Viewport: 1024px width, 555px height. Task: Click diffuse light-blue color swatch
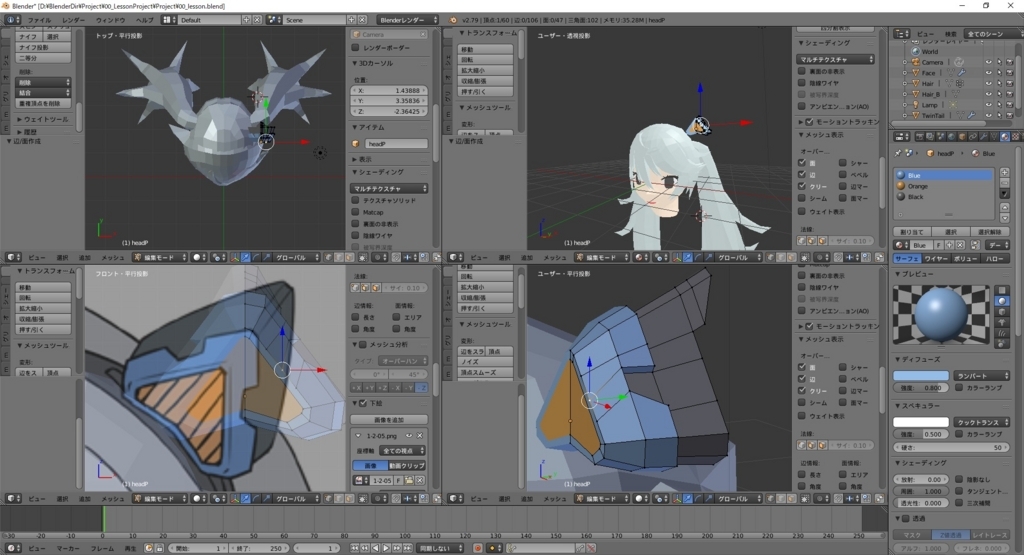click(x=921, y=375)
